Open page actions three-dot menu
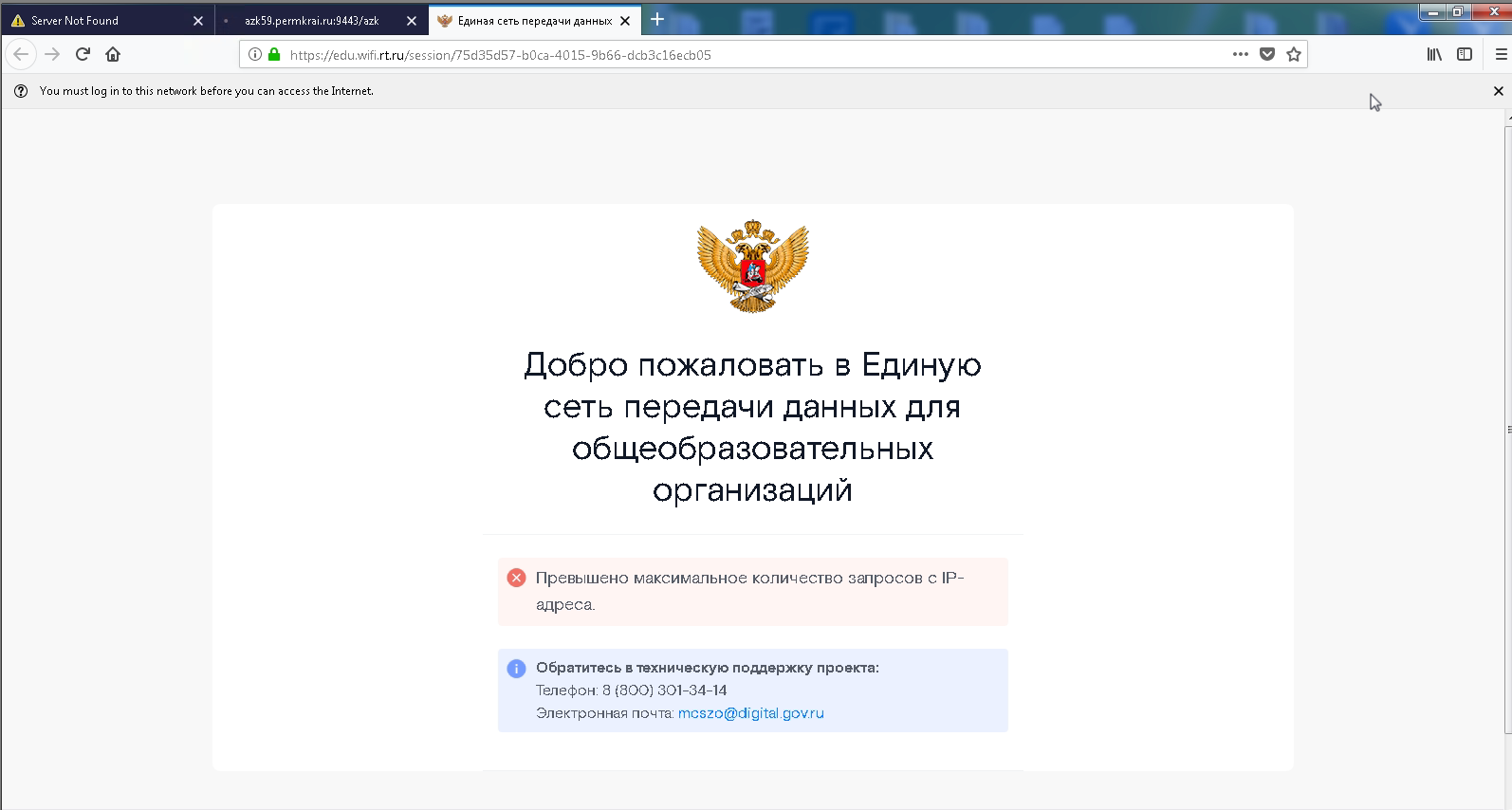1512x810 pixels. tap(1240, 54)
